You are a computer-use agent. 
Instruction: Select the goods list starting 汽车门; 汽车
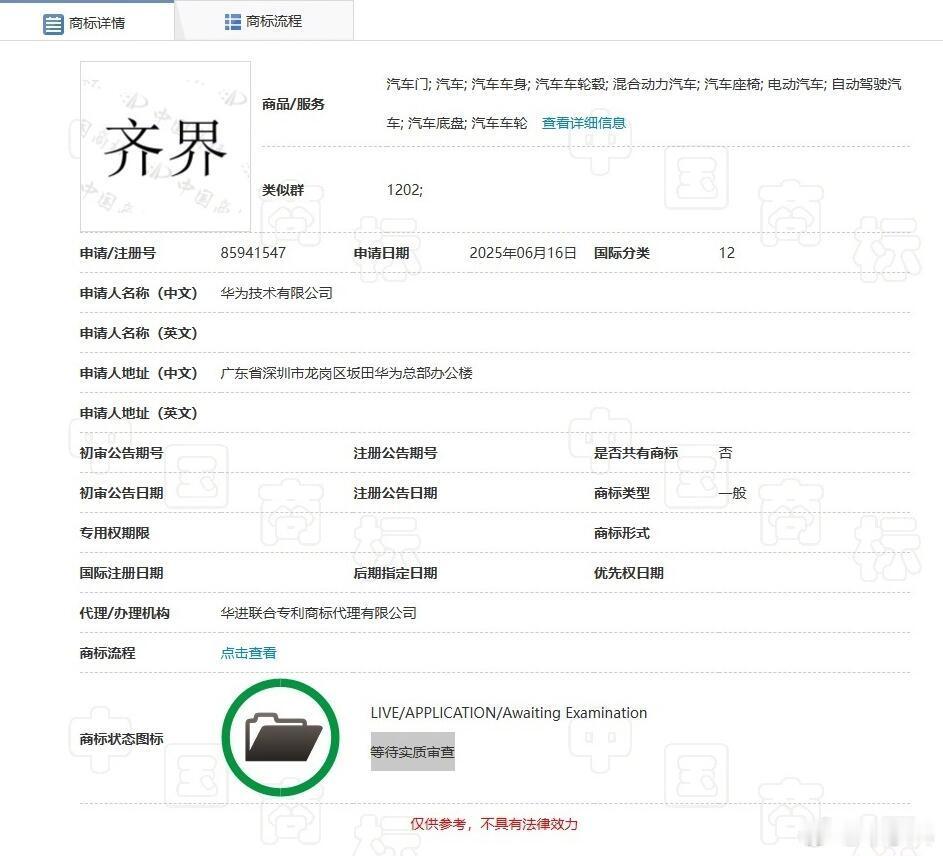pyautogui.click(x=644, y=103)
